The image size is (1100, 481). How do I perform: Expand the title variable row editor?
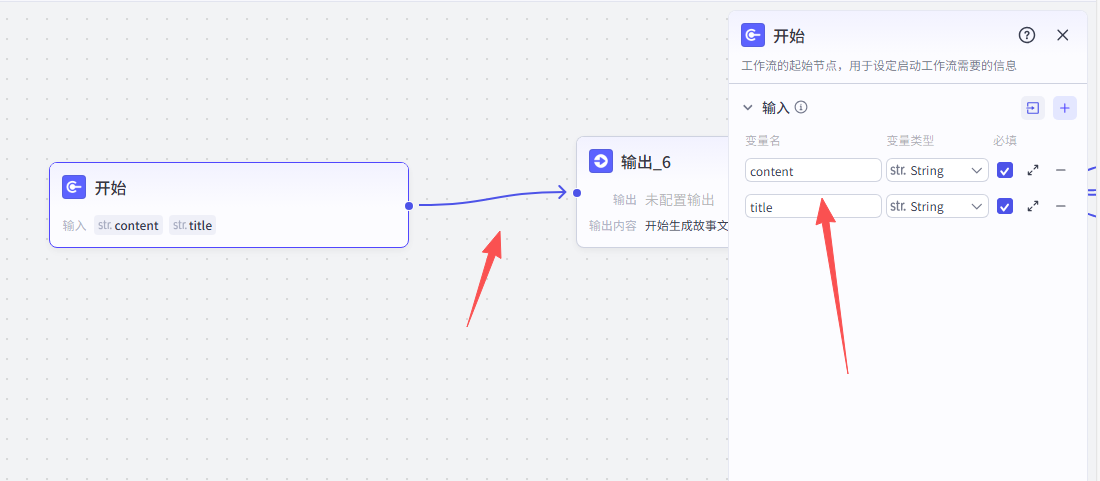1033,206
